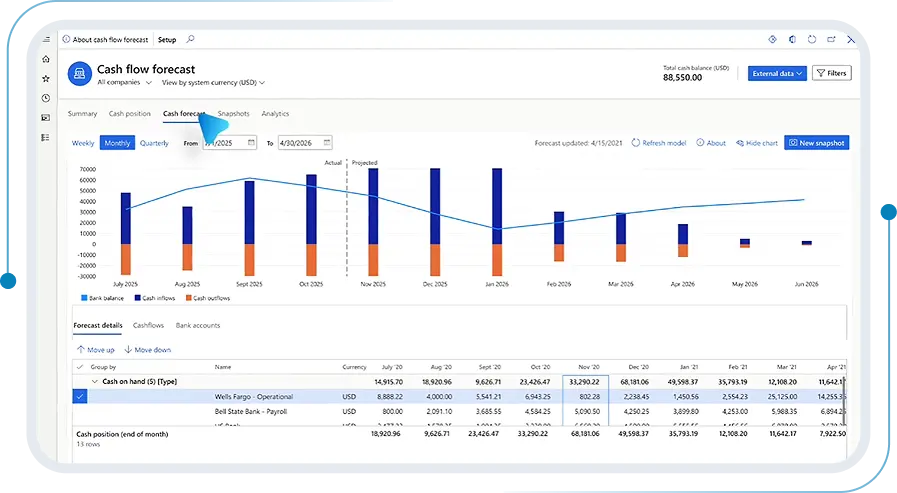Open the hamburger navigation menu
897x493 pixels.
46,39
